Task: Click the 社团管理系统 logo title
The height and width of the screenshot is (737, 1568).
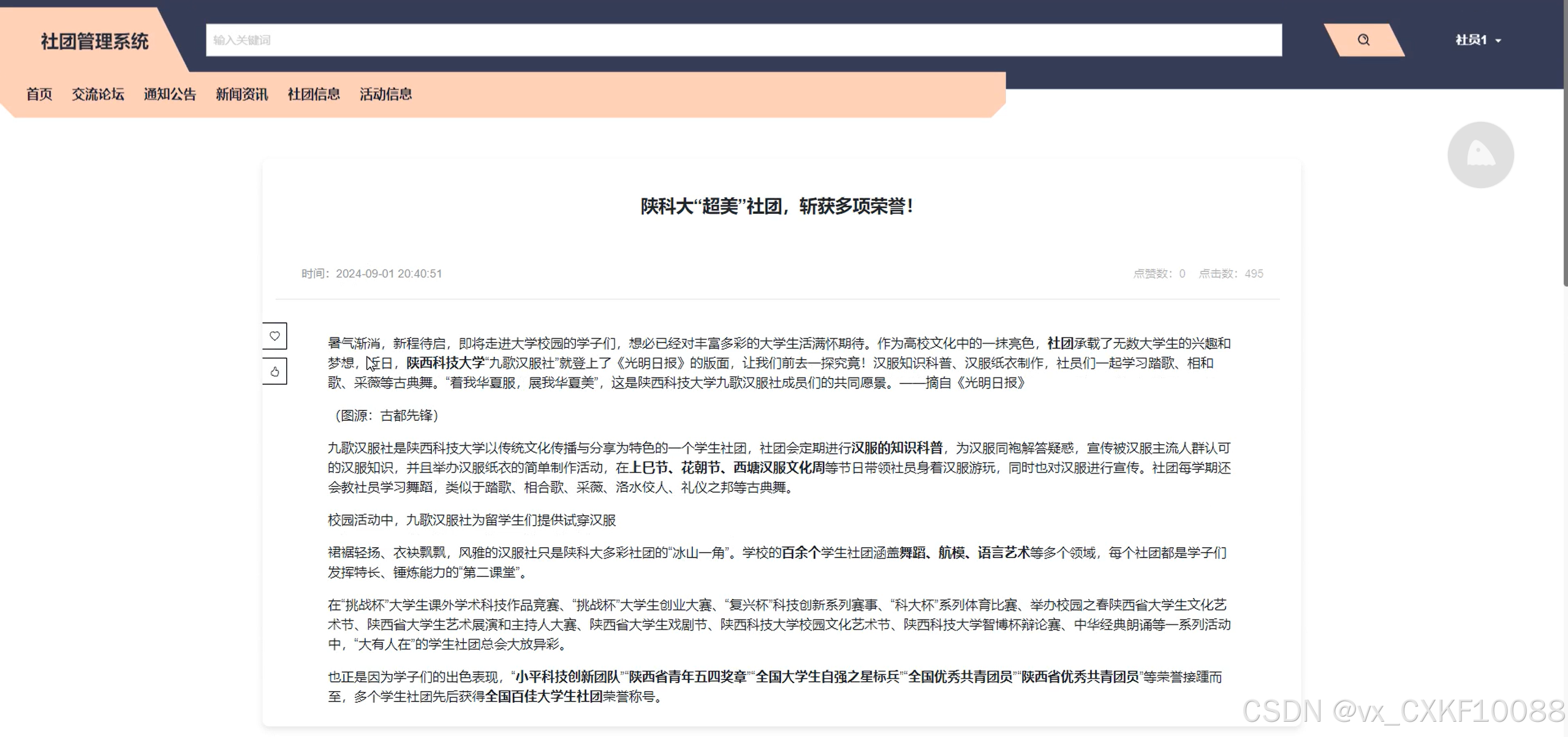Action: click(x=94, y=42)
